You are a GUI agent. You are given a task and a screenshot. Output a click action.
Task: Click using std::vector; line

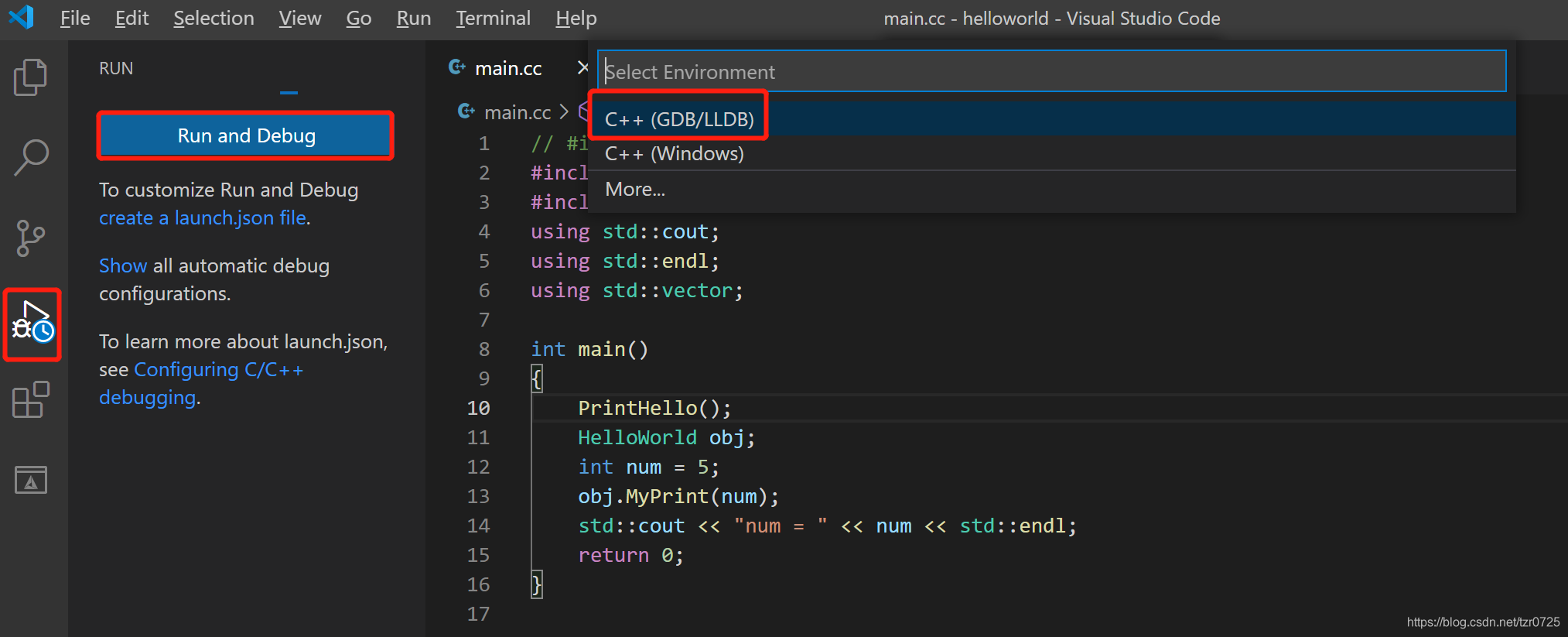[x=637, y=290]
